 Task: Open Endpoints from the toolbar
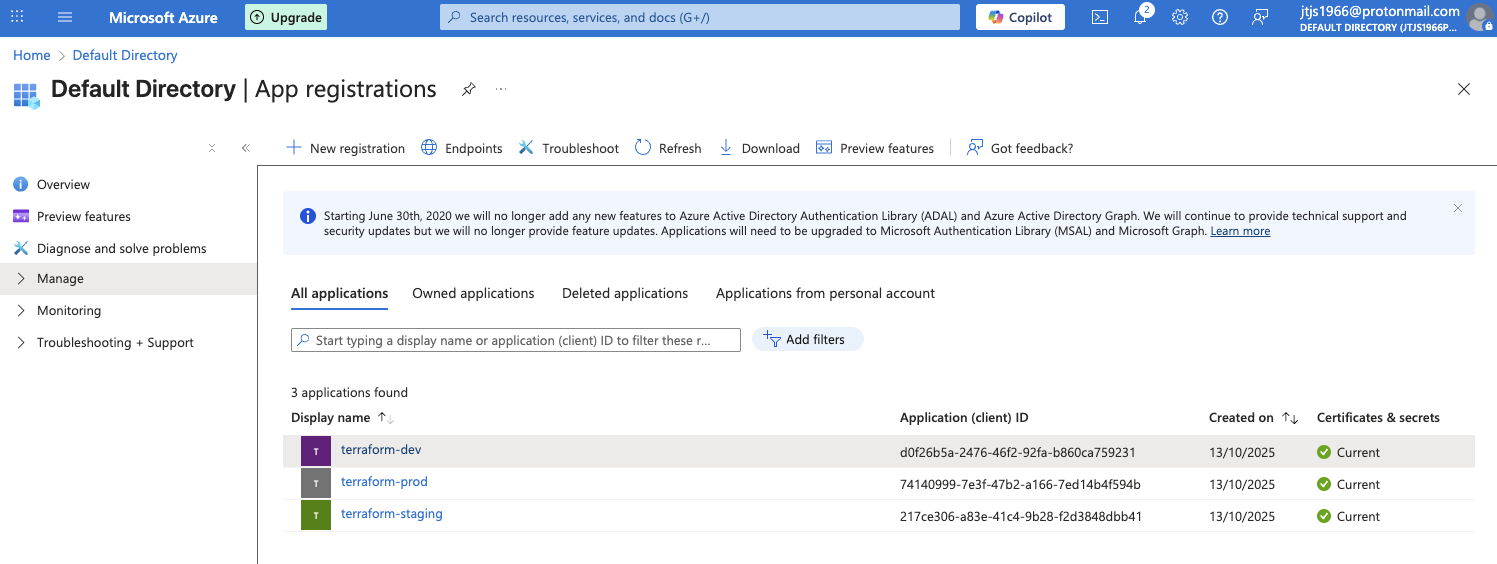[x=461, y=148]
